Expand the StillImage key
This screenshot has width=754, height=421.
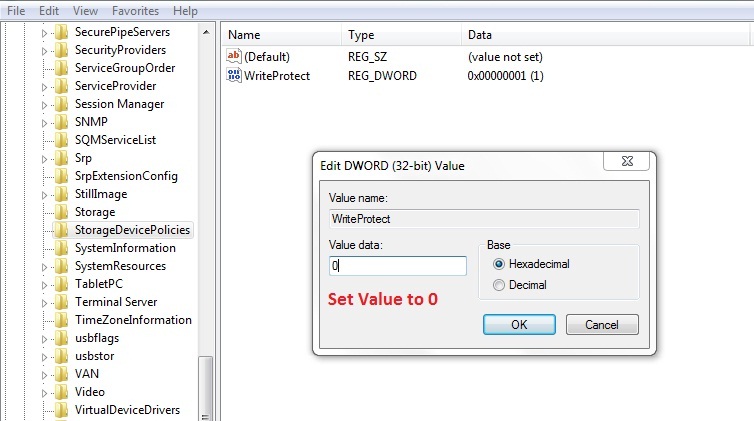click(x=44, y=195)
